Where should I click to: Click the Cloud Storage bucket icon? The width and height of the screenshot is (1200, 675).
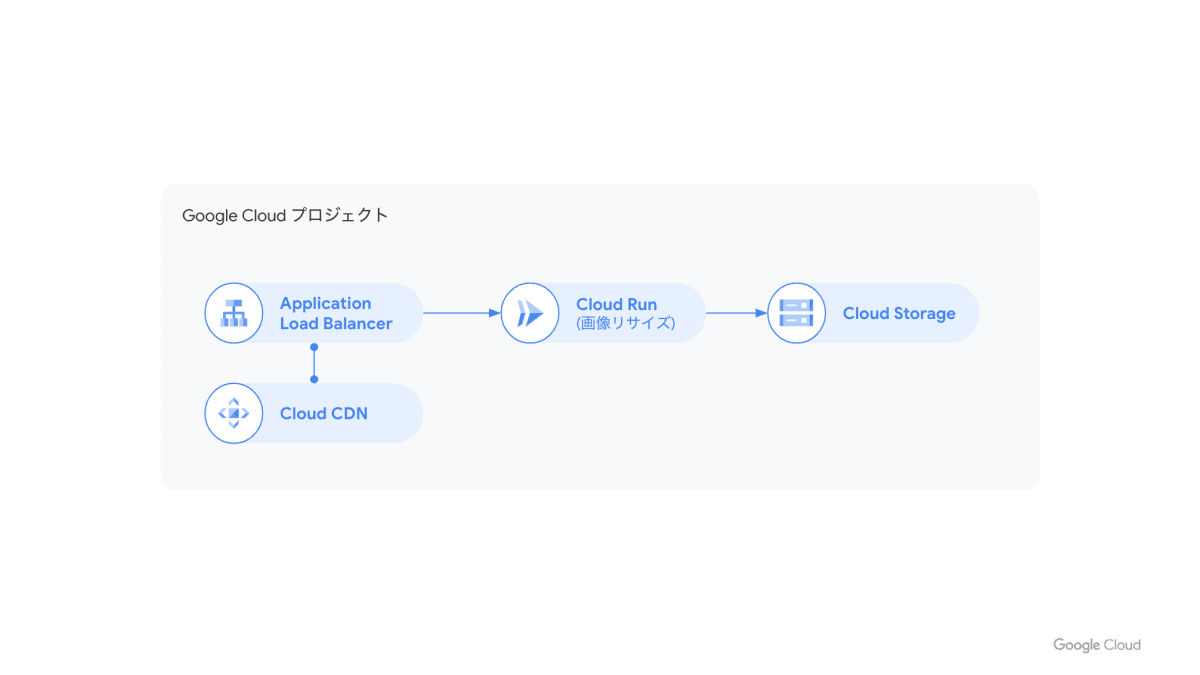coord(796,313)
